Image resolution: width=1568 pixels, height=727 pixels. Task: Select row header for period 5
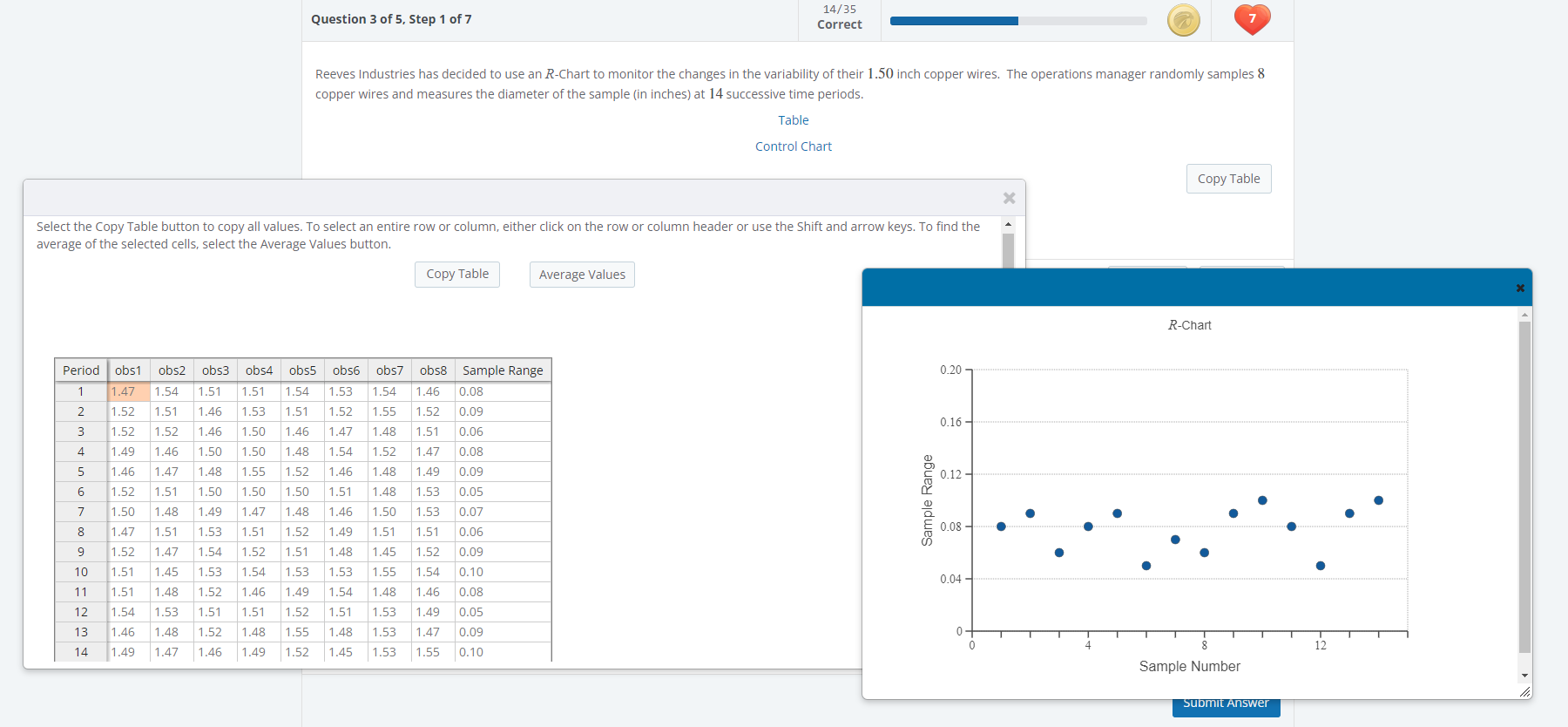click(x=81, y=472)
